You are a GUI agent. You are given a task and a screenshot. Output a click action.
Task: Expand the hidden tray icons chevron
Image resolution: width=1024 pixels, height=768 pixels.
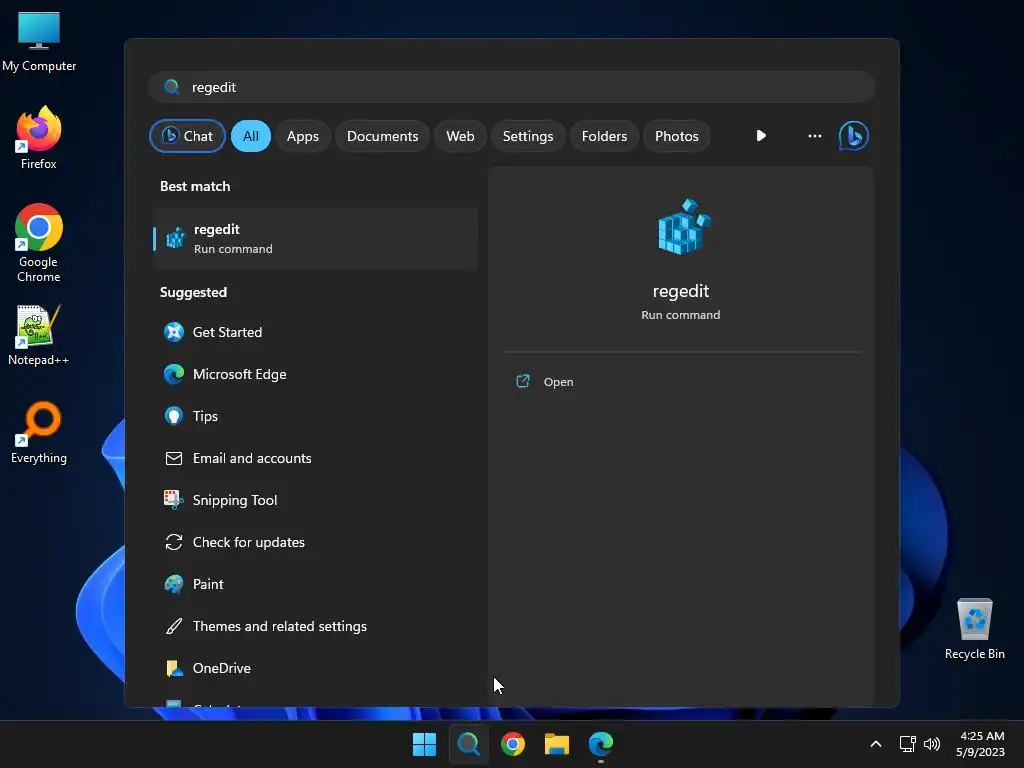coord(876,744)
